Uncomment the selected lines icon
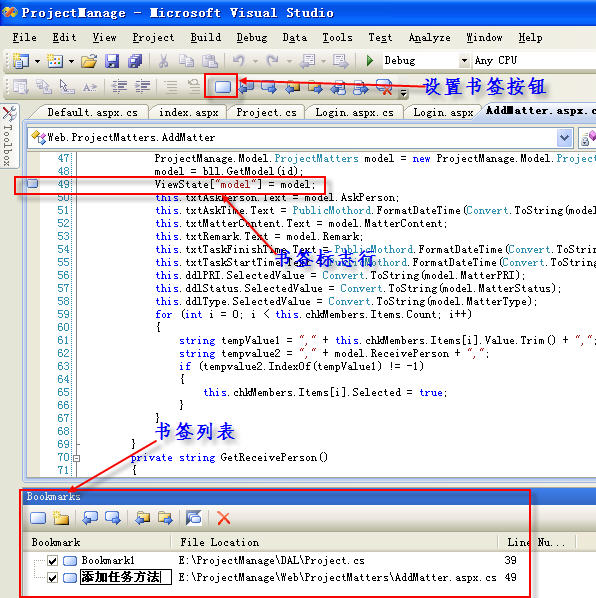 point(194,87)
